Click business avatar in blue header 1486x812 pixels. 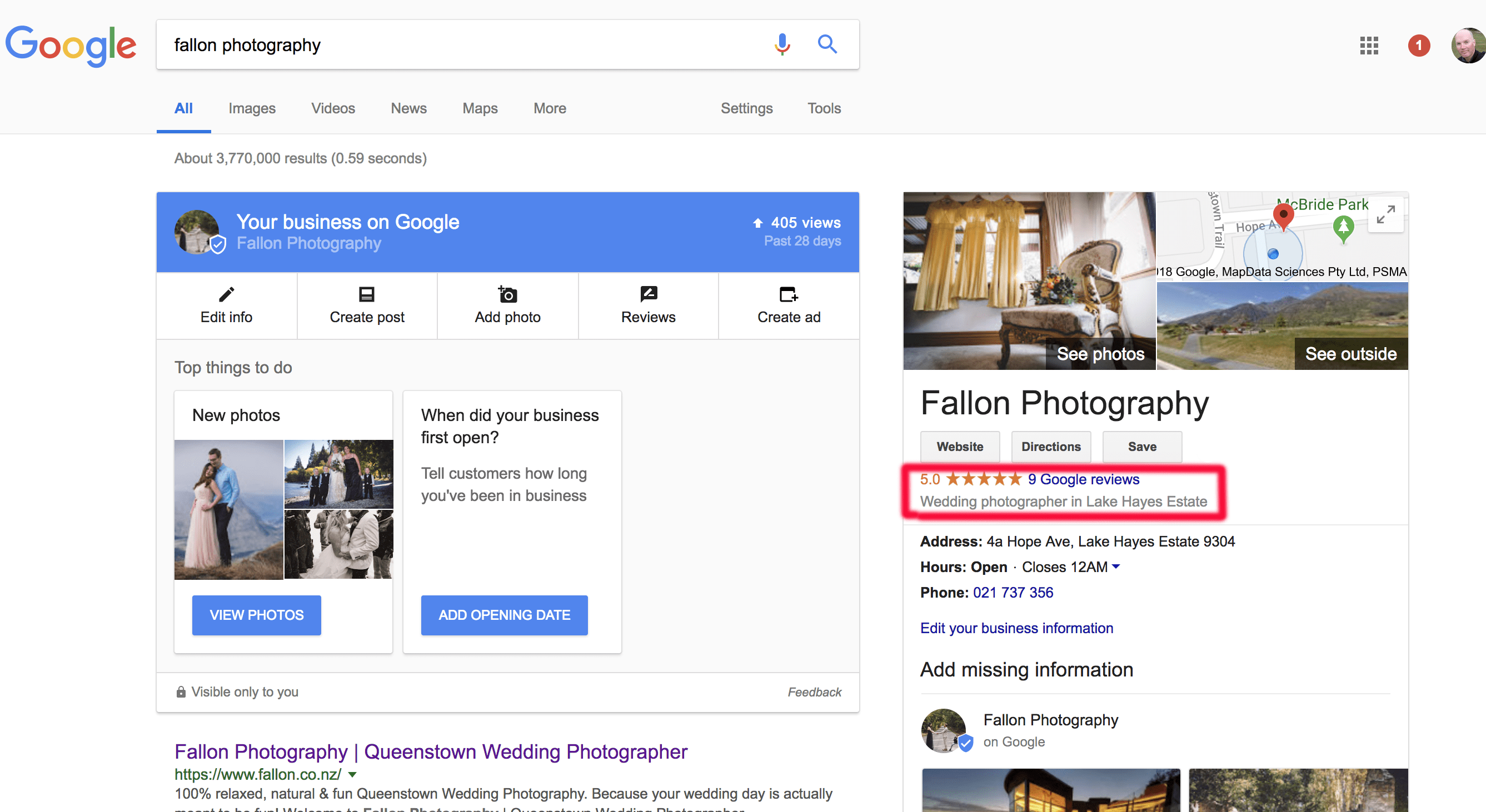pyautogui.click(x=197, y=232)
